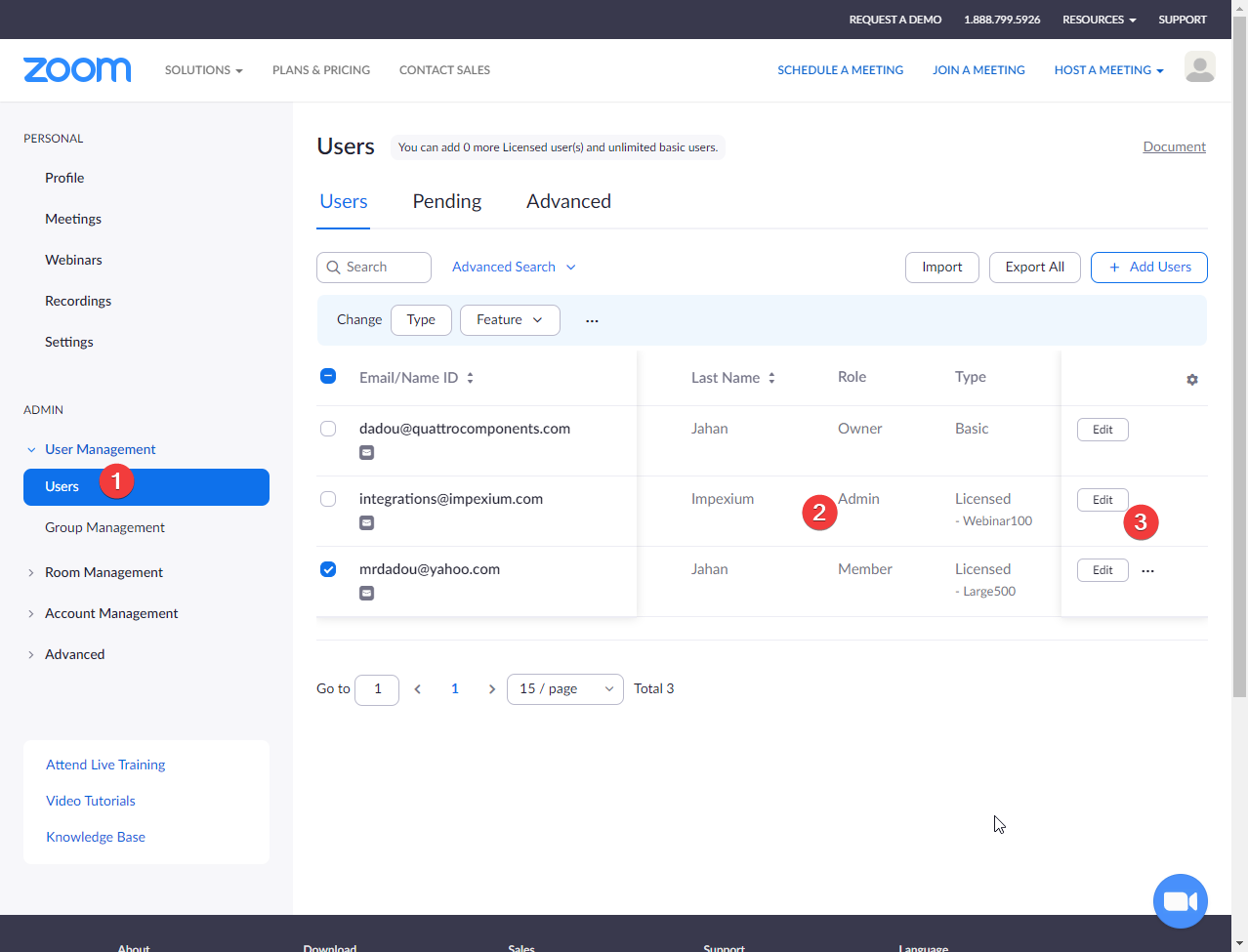Open the user profile avatar
Image resolution: width=1248 pixels, height=952 pixels.
[x=1199, y=67]
